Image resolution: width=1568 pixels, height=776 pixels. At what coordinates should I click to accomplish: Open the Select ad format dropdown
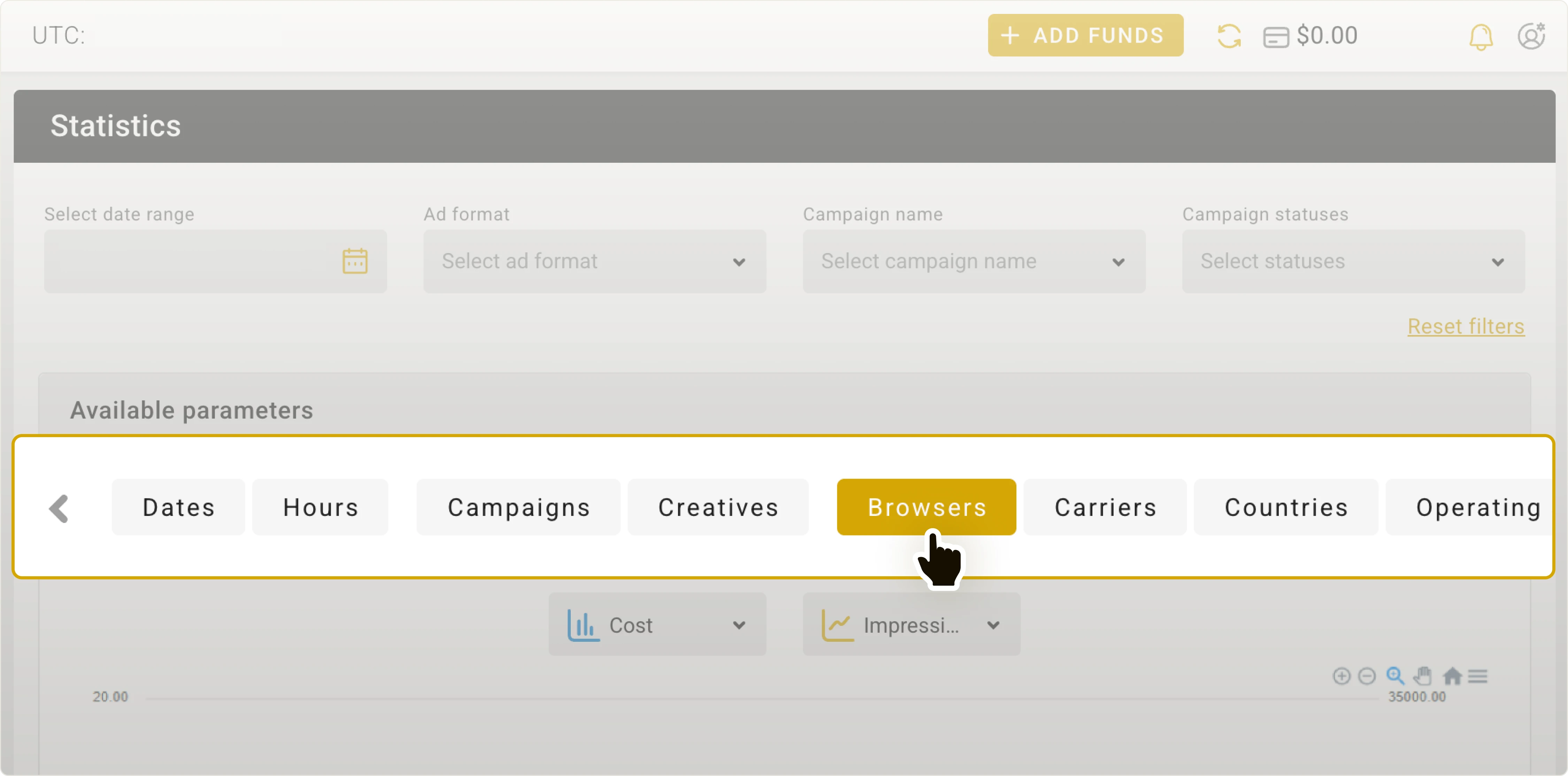pos(593,261)
